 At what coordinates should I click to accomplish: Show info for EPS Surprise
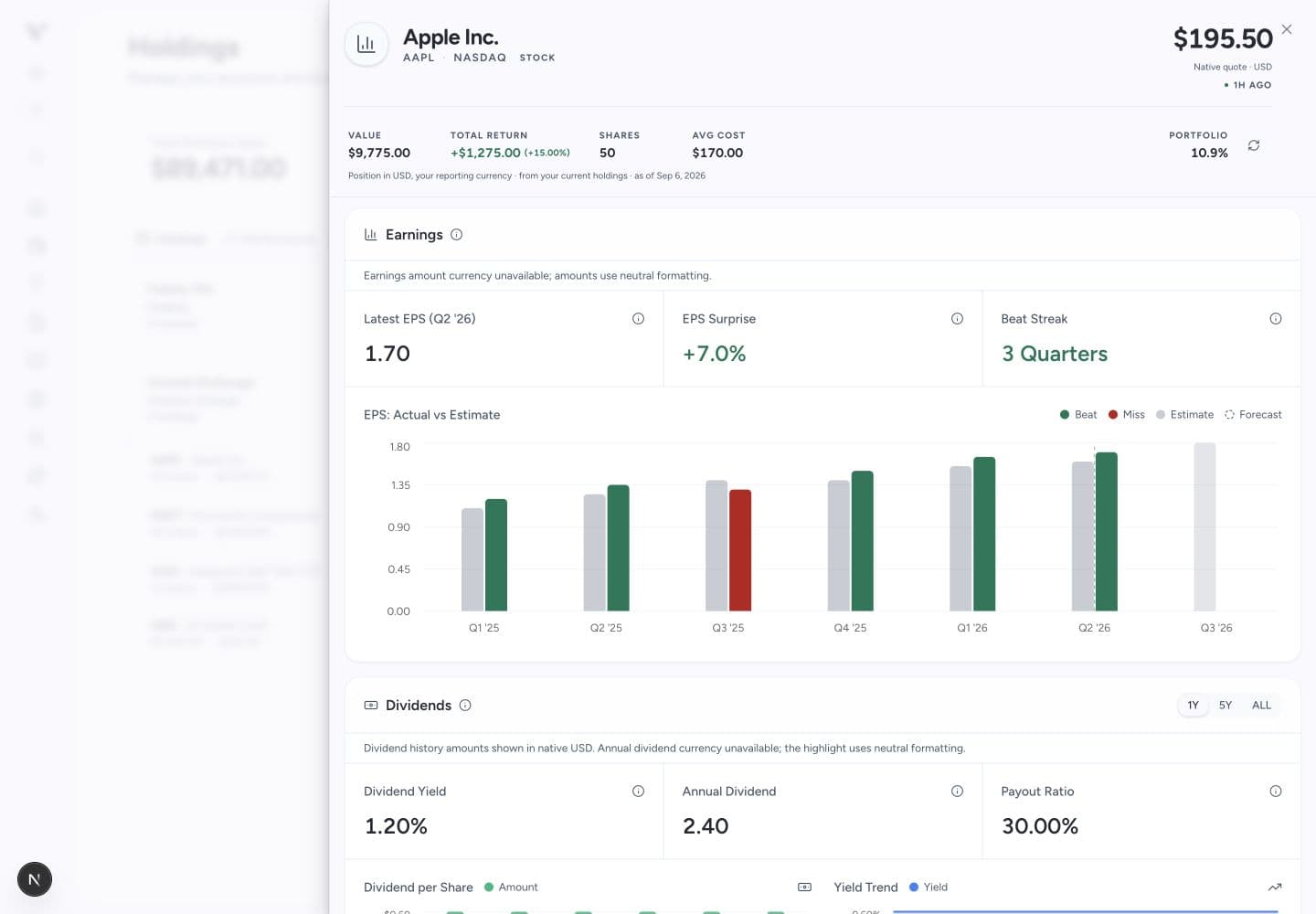(957, 319)
